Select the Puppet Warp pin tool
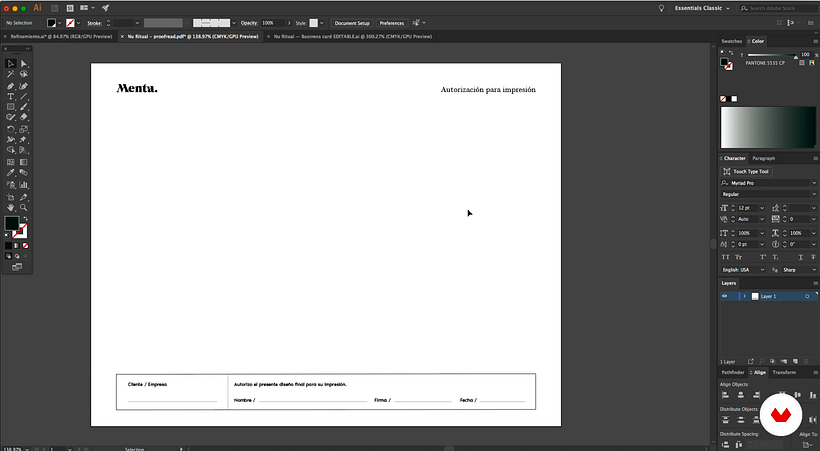 point(24,140)
